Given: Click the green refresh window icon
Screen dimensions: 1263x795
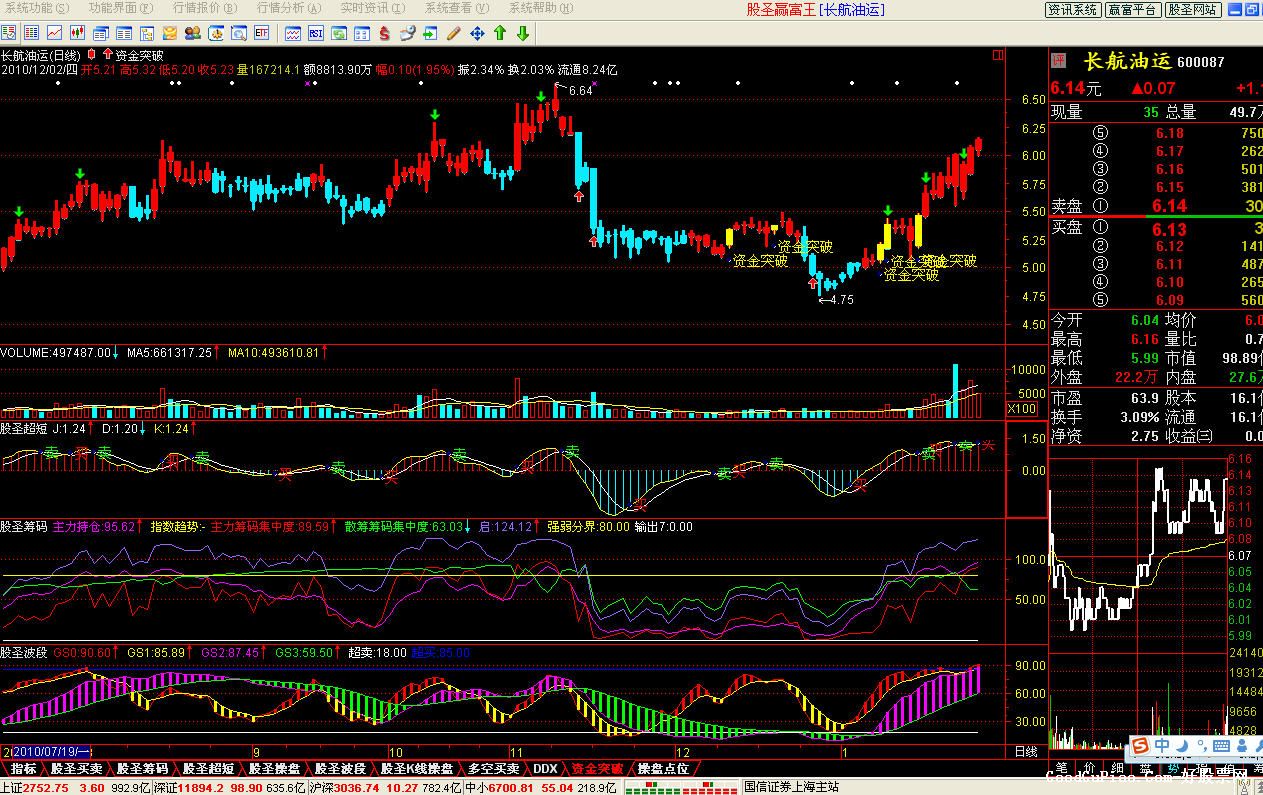Looking at the screenshot, I should (339, 33).
